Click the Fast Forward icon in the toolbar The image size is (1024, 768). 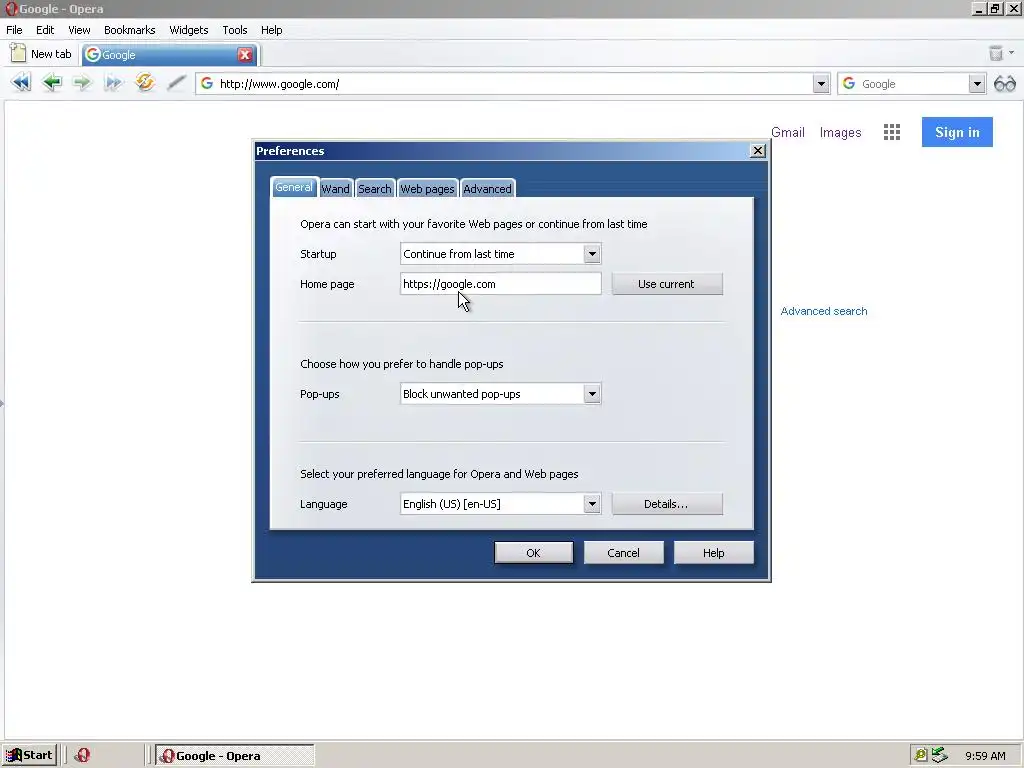113,82
